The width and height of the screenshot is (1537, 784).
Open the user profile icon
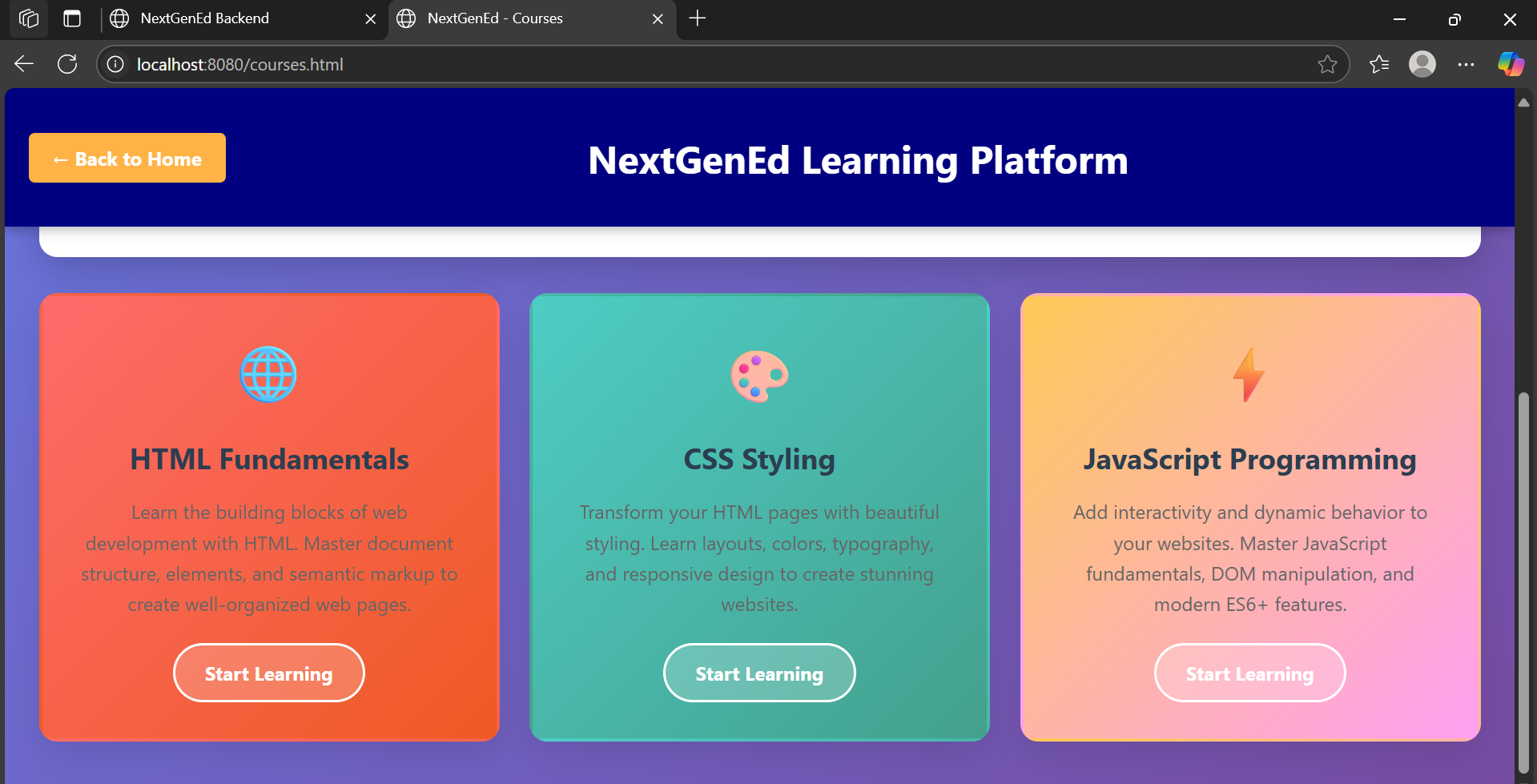pos(1422,64)
